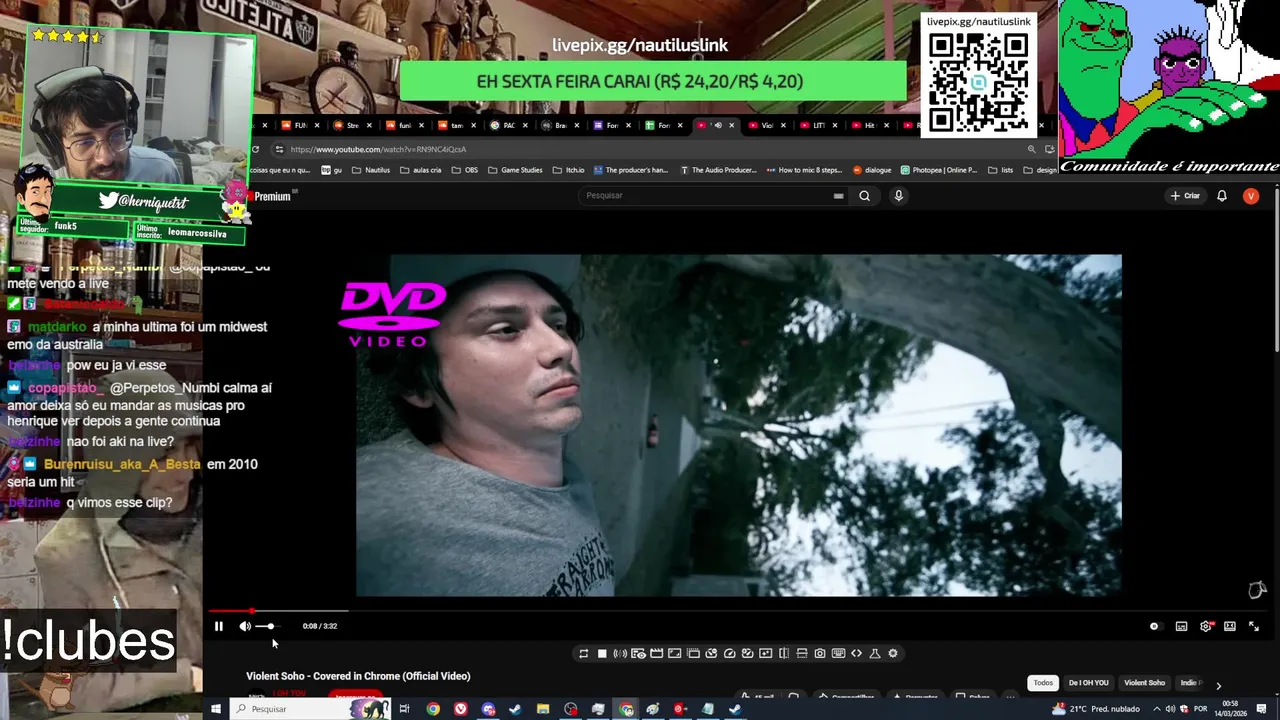Open the player settings gear menu
This screenshot has height=720, width=1280.
(x=1206, y=626)
